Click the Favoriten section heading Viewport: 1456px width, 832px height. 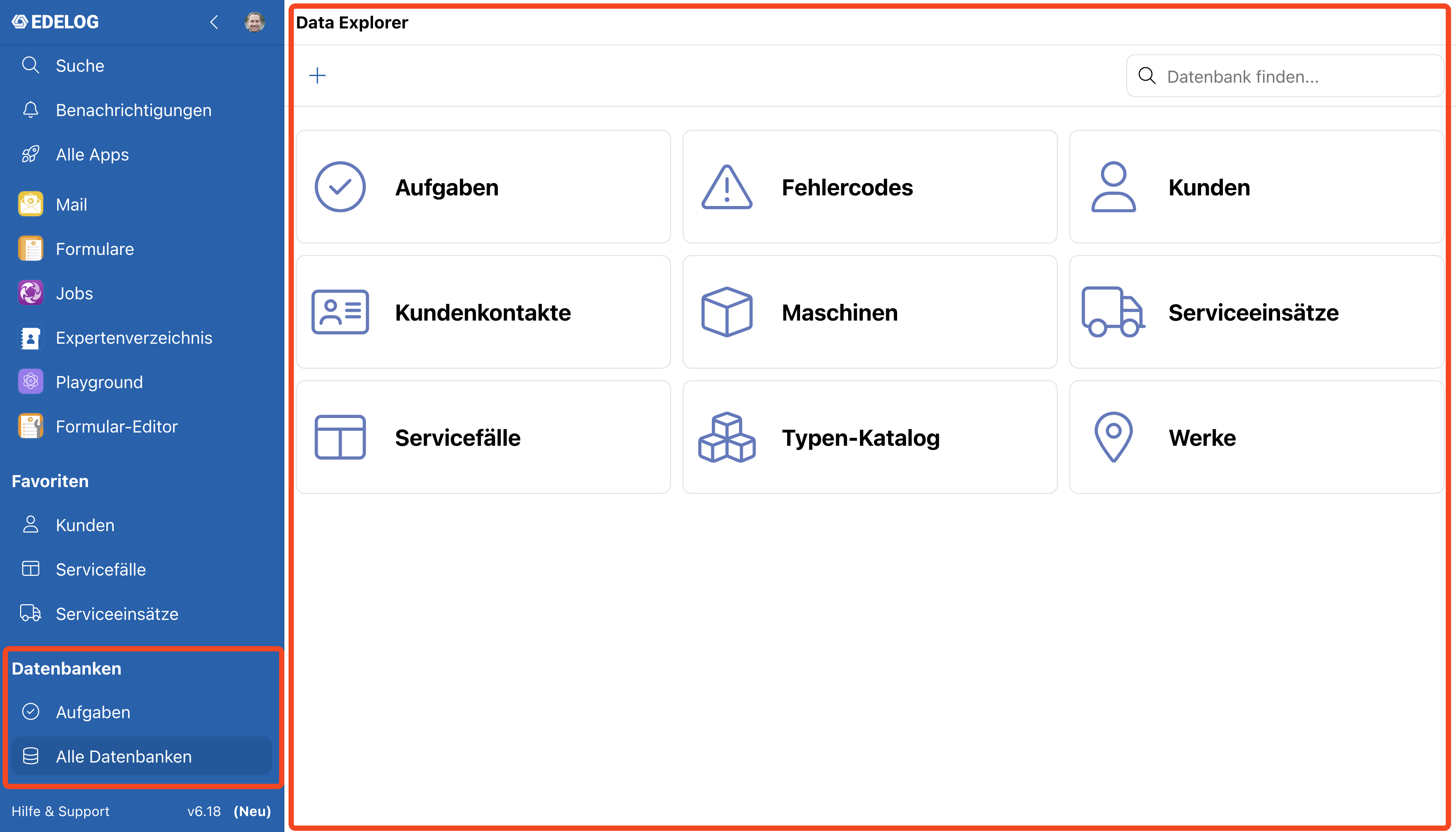pyautogui.click(x=50, y=481)
